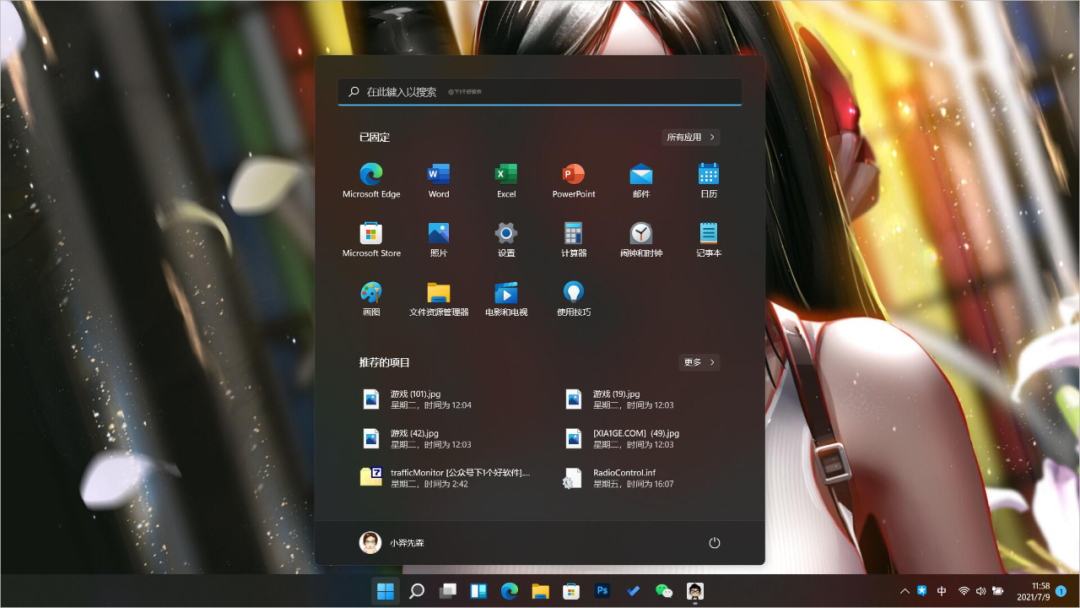Toggle the 中 input method indicator

click(942, 591)
